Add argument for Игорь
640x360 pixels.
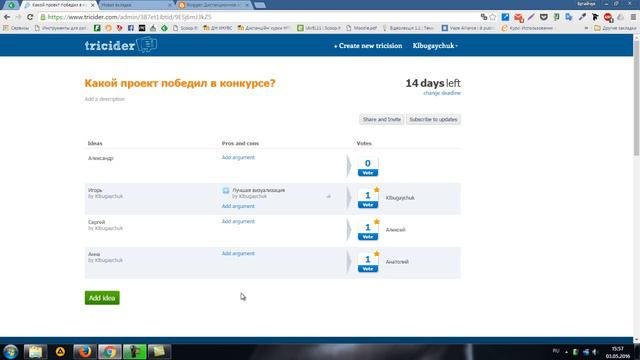coord(238,206)
